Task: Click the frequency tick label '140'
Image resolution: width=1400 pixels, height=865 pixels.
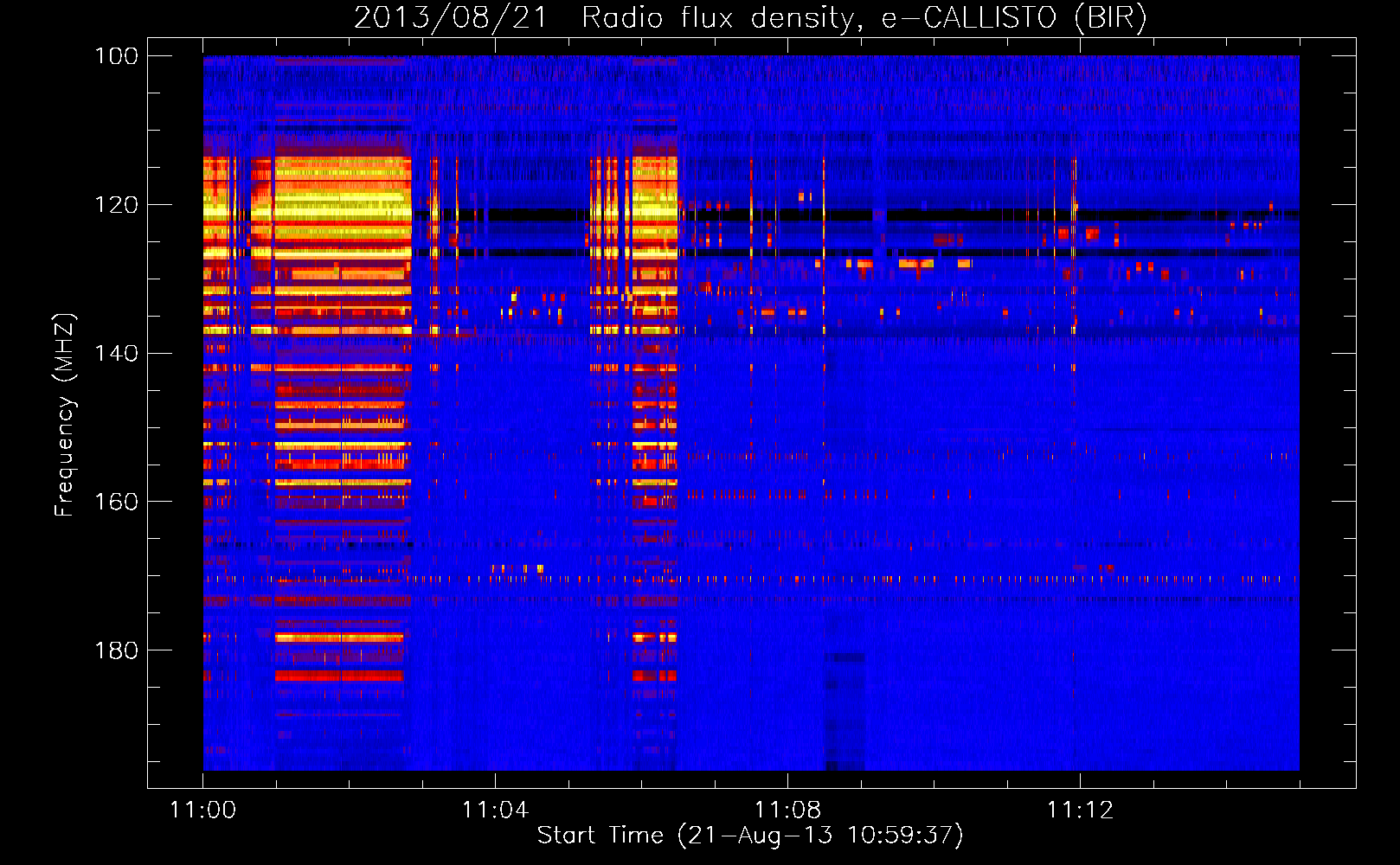Action: click(116, 354)
